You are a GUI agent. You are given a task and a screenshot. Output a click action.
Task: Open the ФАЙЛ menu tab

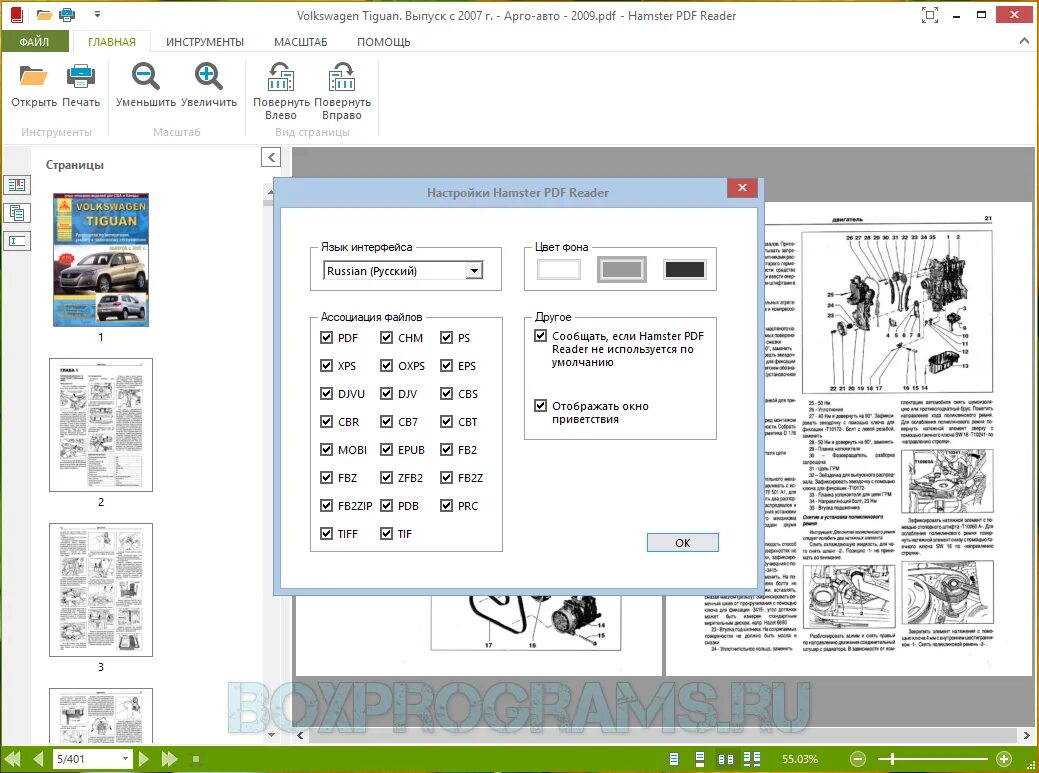[34, 42]
